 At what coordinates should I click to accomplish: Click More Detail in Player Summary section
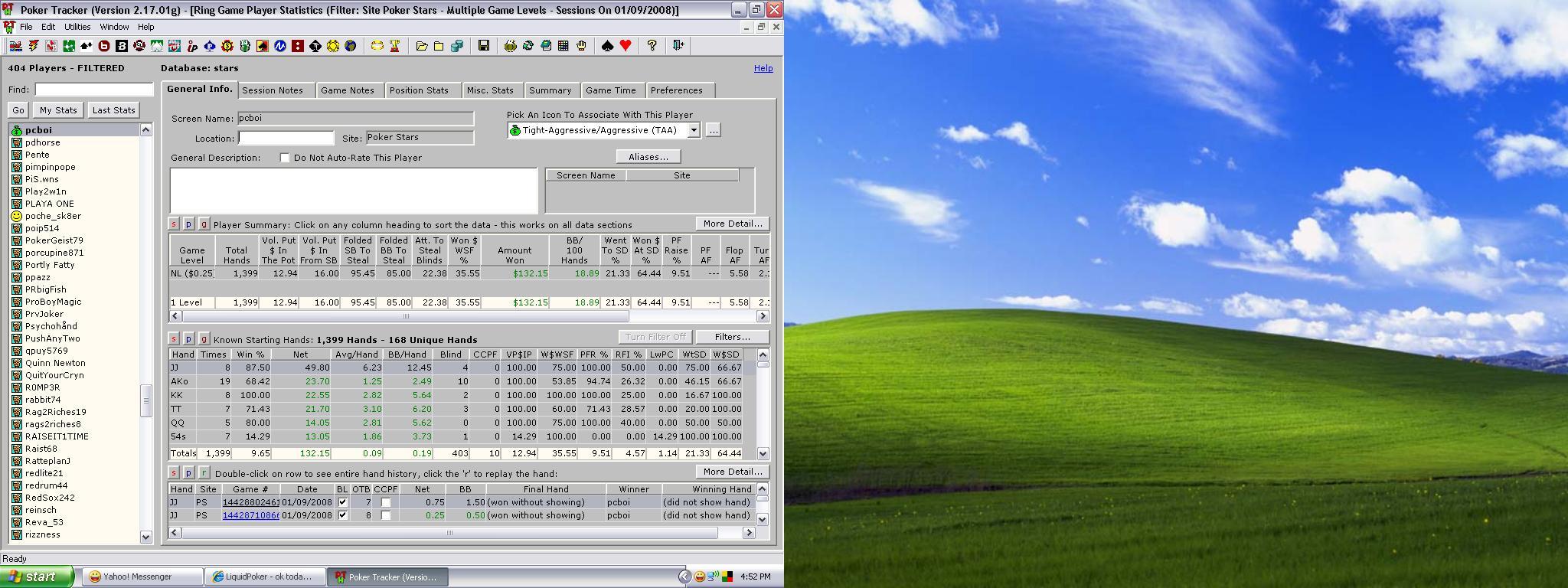[732, 224]
